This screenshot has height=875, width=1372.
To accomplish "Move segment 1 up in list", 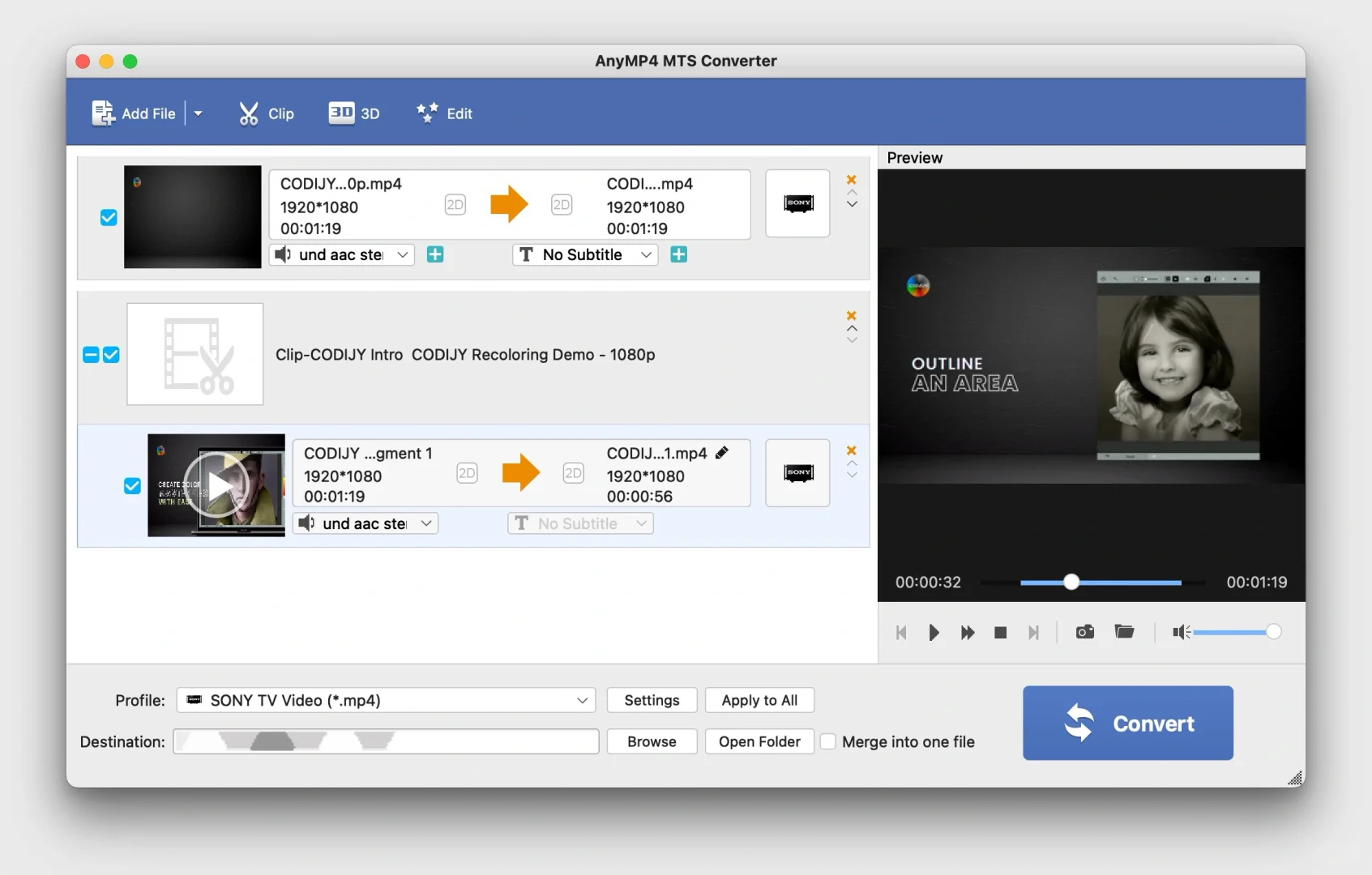I will pos(852,463).
